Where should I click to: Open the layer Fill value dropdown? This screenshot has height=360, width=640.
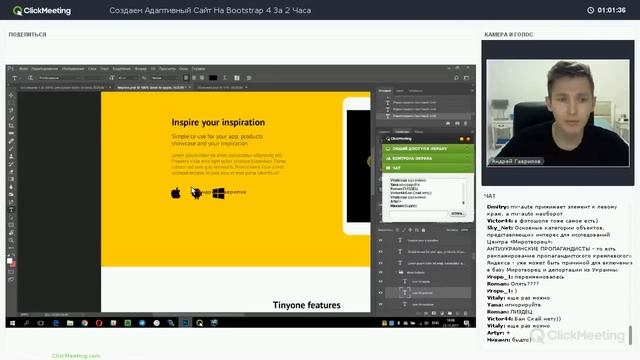tap(464, 230)
